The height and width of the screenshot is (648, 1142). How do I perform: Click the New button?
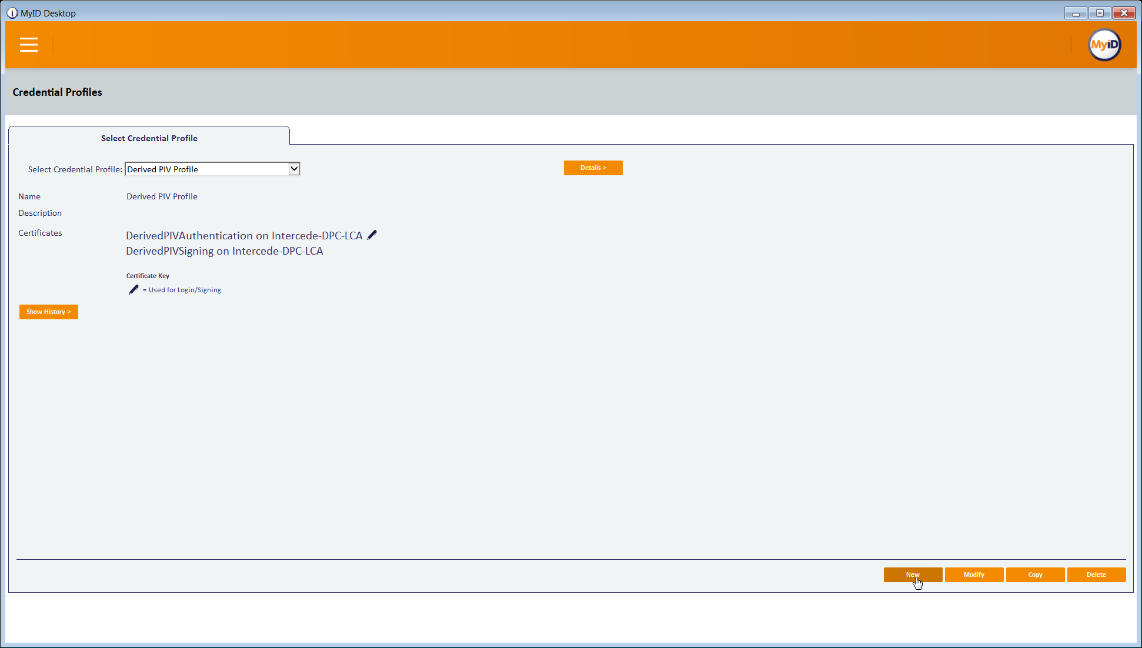point(913,574)
